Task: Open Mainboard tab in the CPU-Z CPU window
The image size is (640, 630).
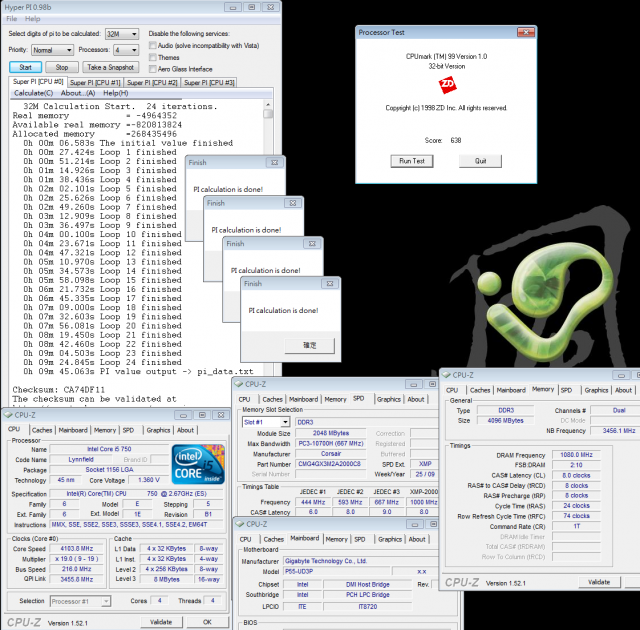Action: pyautogui.click(x=73, y=430)
